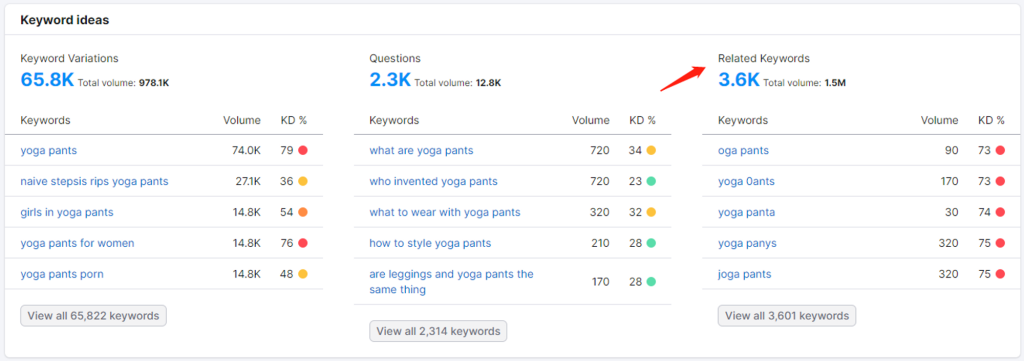1024x361 pixels.
Task: Open 'what to wear with yoga pants'
Action: [445, 212]
